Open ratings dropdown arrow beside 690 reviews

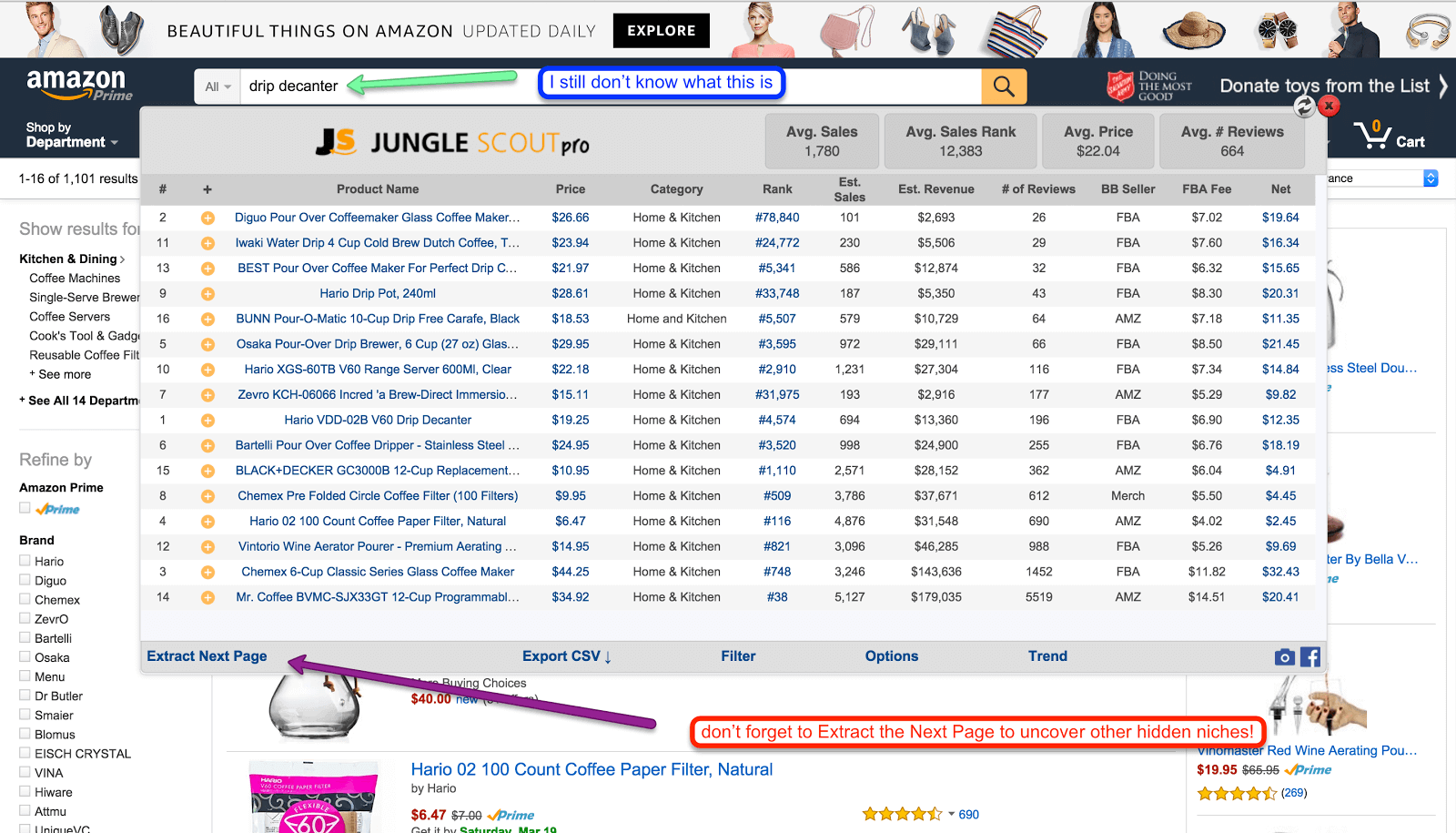coord(951,815)
